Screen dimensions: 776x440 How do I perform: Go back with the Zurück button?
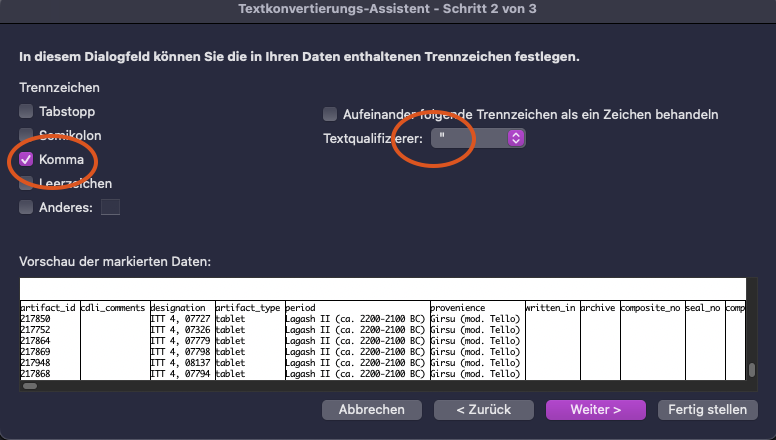484,410
